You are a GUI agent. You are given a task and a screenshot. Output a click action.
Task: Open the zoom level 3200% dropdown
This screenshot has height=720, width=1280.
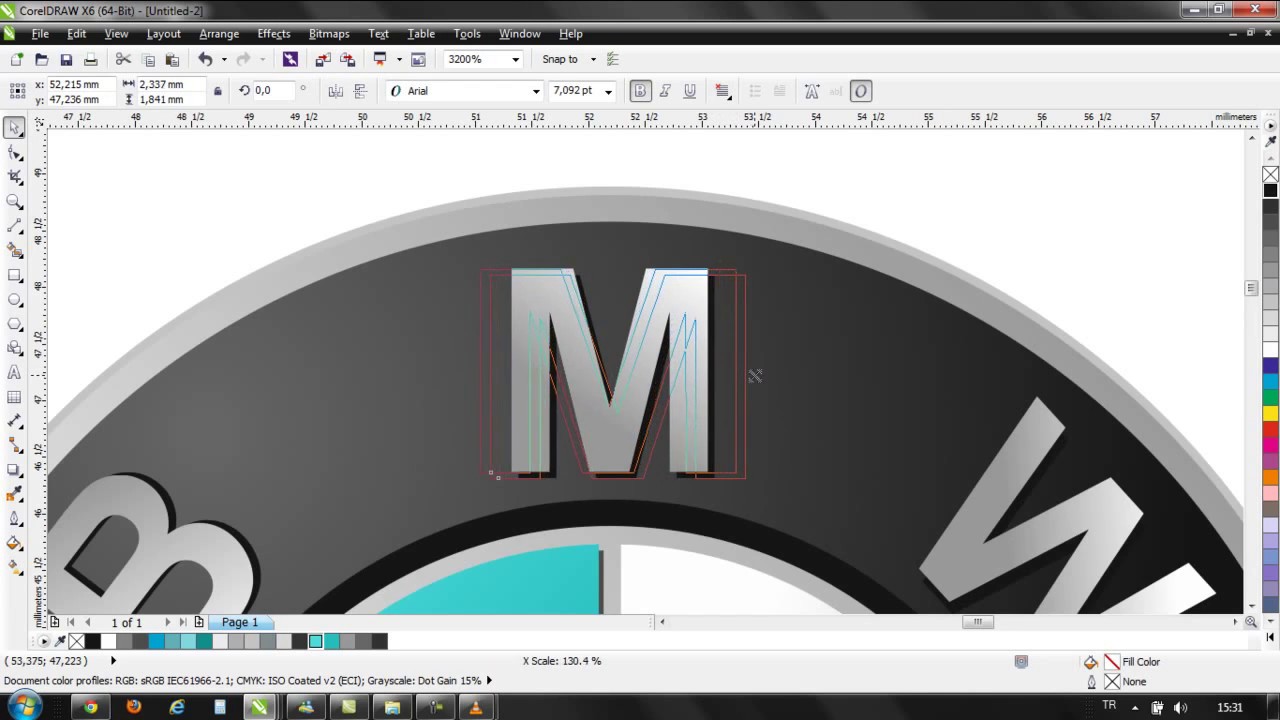[x=515, y=60]
